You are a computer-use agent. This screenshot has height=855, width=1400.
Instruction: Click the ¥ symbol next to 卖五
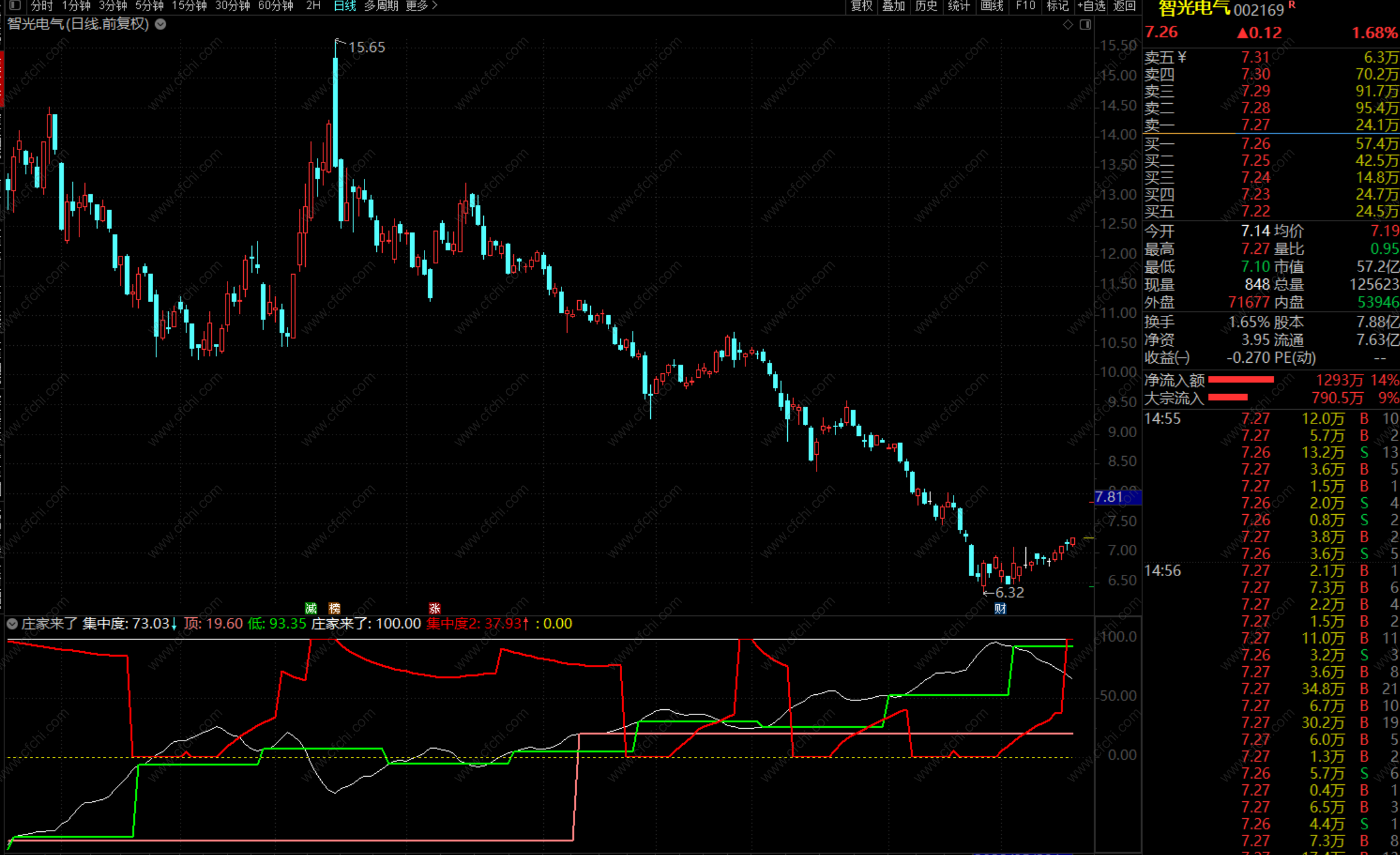click(1182, 58)
